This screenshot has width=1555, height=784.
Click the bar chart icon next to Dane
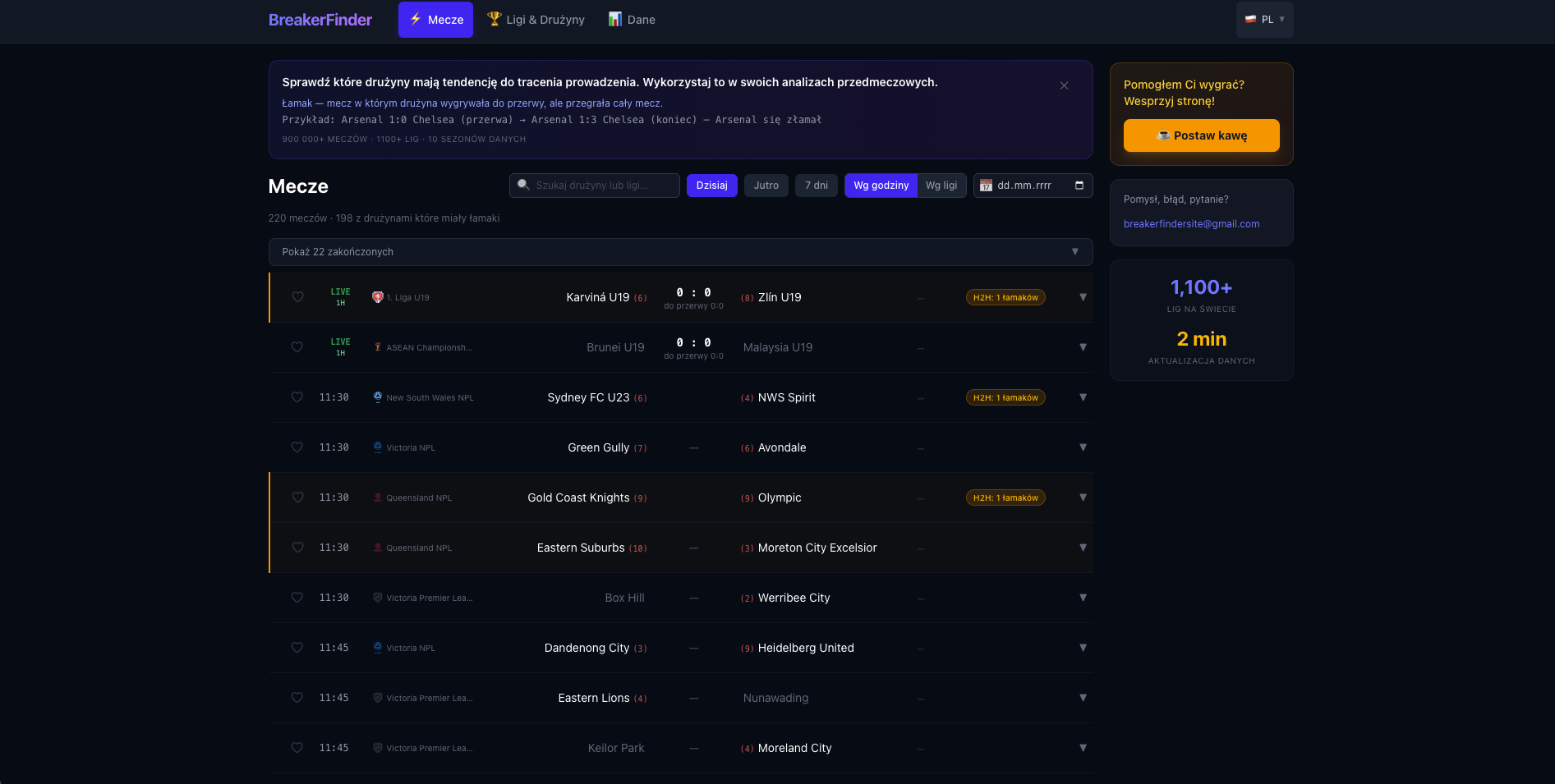click(614, 19)
